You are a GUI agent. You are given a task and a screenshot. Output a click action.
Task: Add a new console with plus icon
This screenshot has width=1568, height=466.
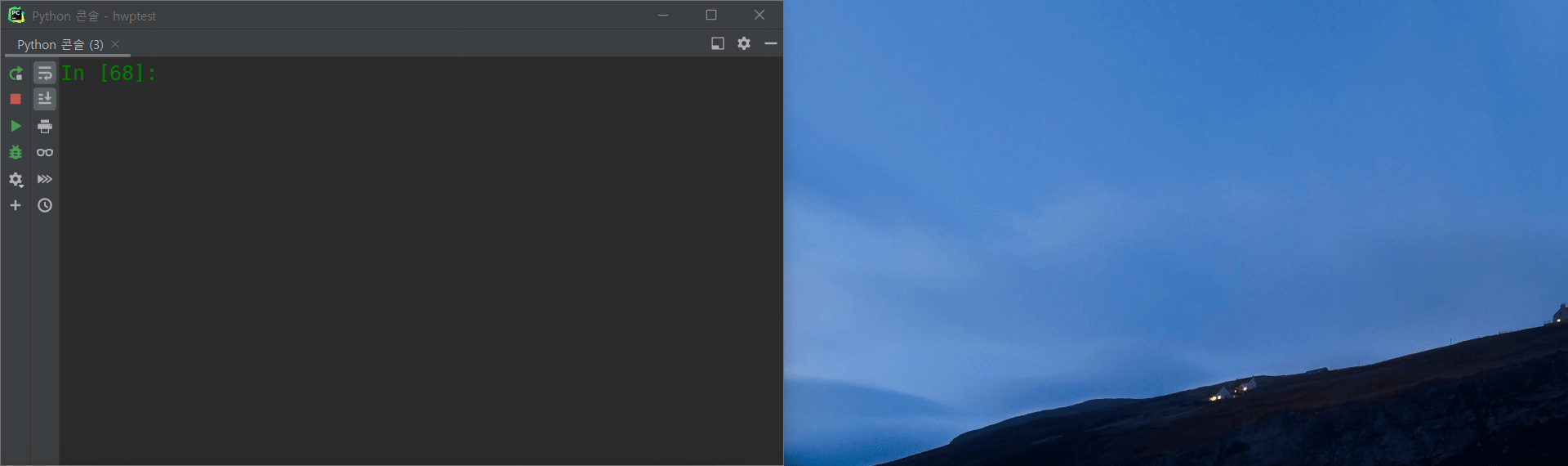click(x=16, y=205)
